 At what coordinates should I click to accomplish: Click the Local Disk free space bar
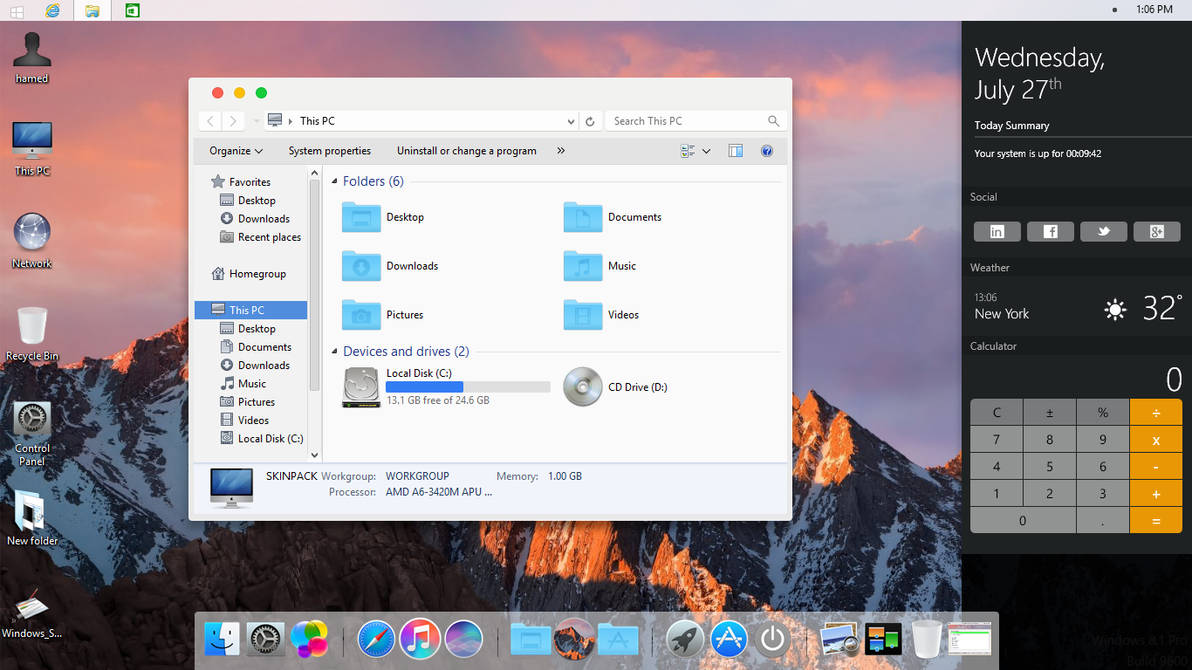click(x=466, y=386)
